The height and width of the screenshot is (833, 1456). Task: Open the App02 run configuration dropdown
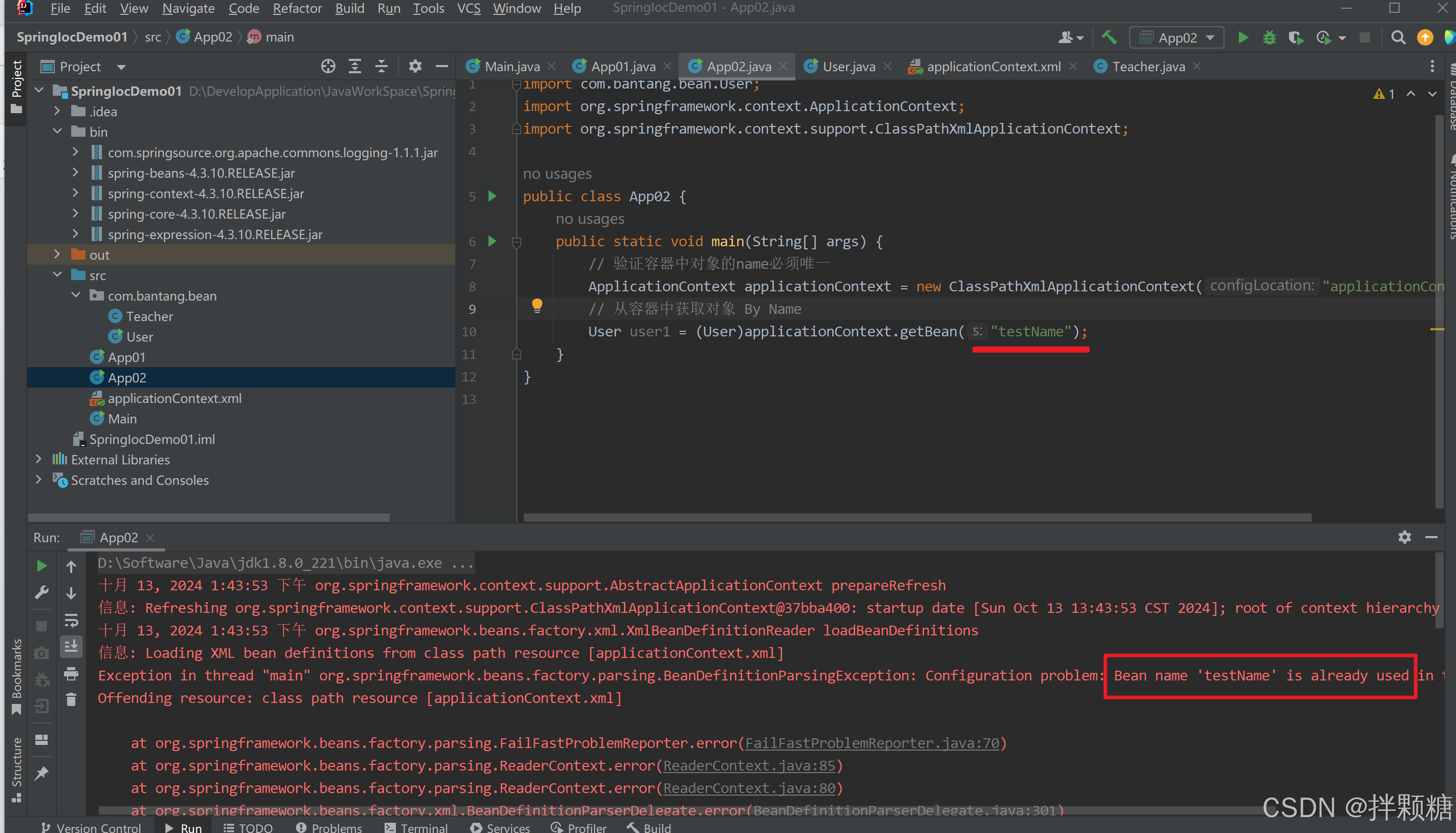click(x=1177, y=38)
